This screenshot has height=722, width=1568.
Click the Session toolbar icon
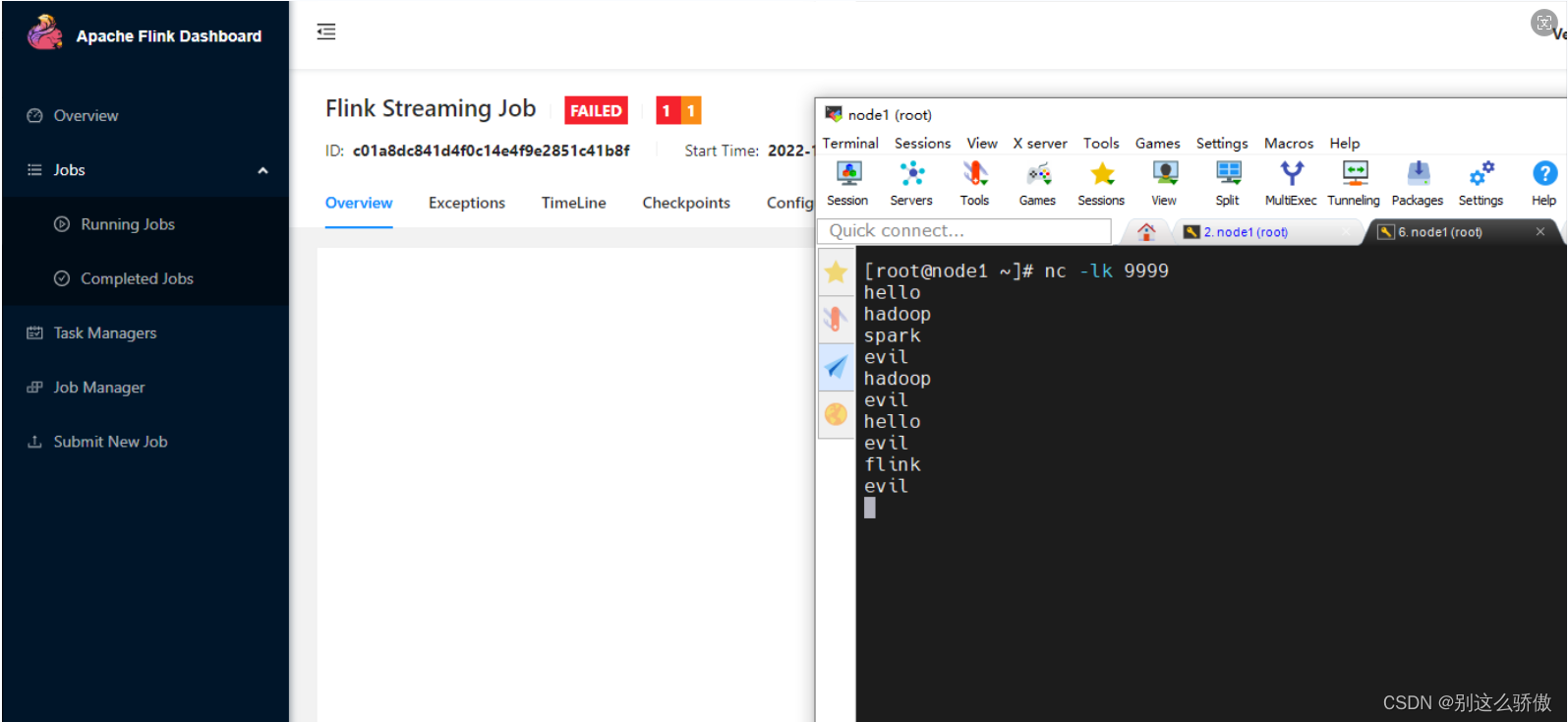click(847, 183)
